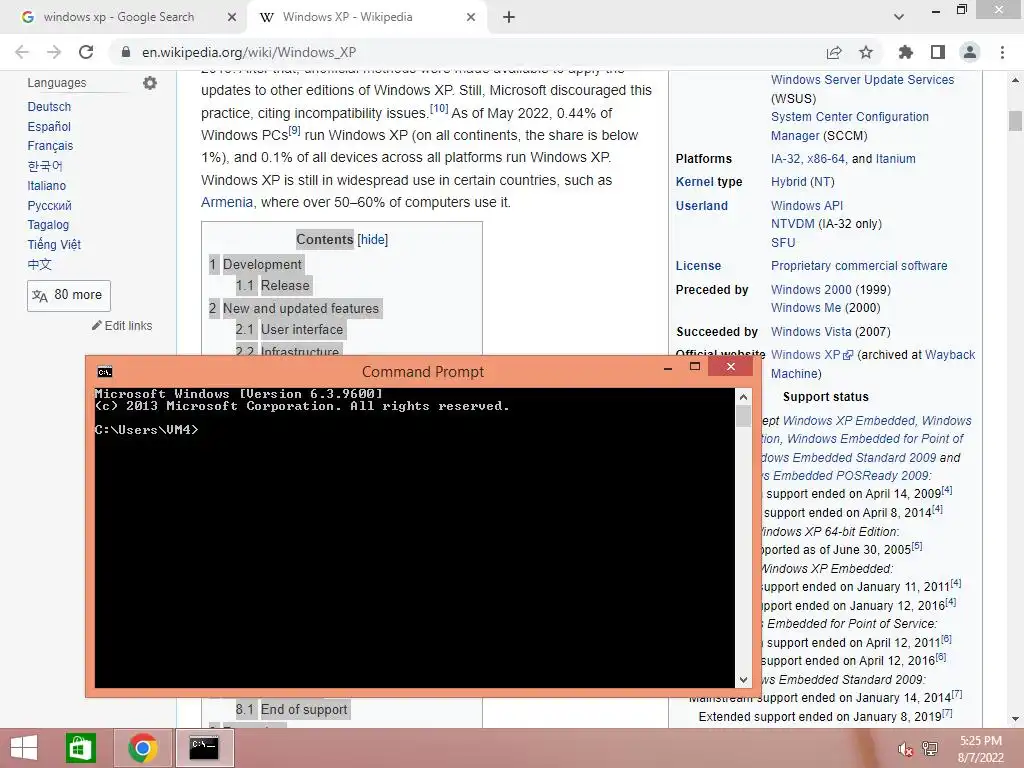Open the Русский language version
Screen dimensions: 1024x768
(50, 206)
